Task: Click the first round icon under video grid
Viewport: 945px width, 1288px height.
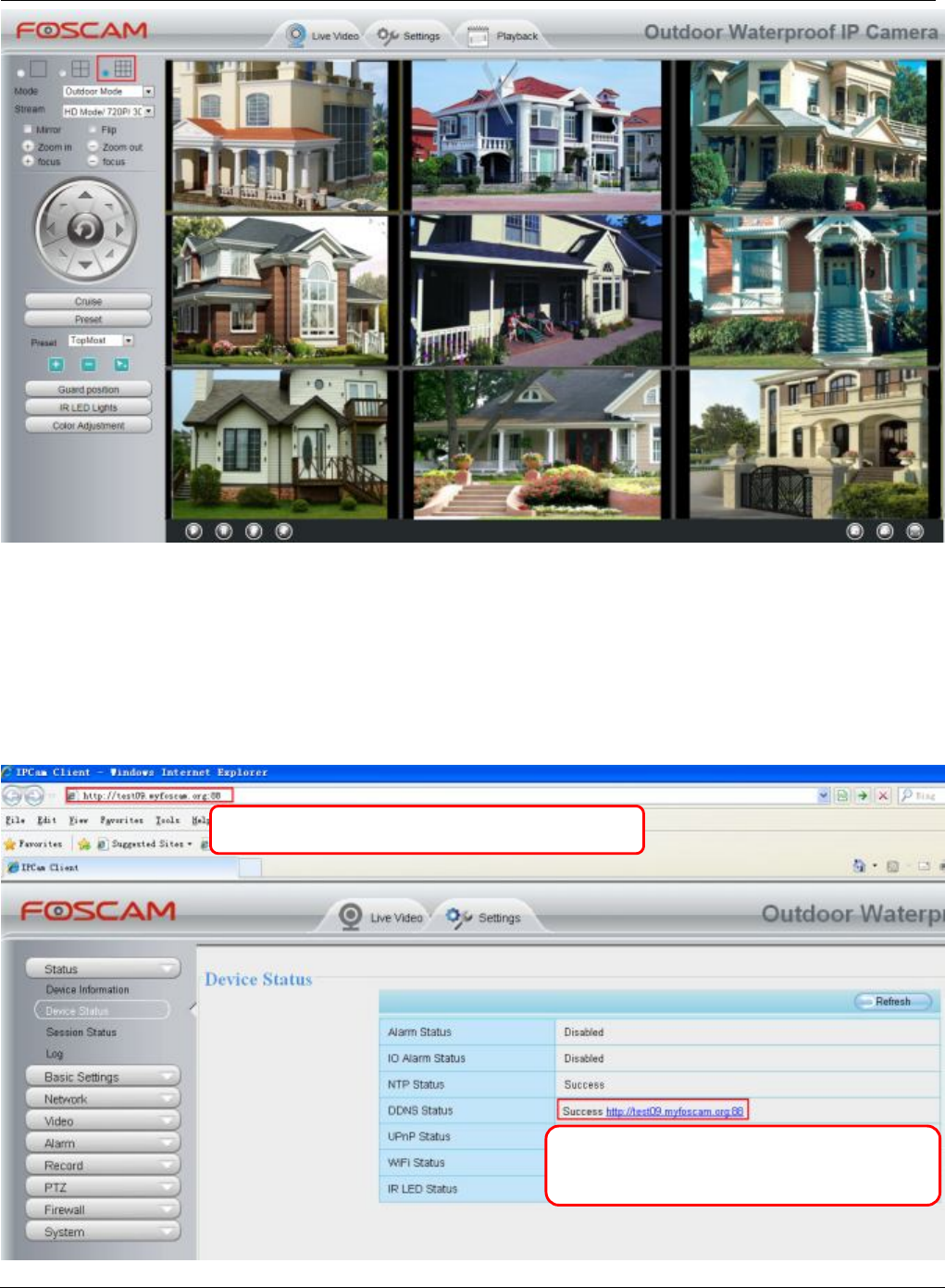Action: pyautogui.click(x=194, y=531)
